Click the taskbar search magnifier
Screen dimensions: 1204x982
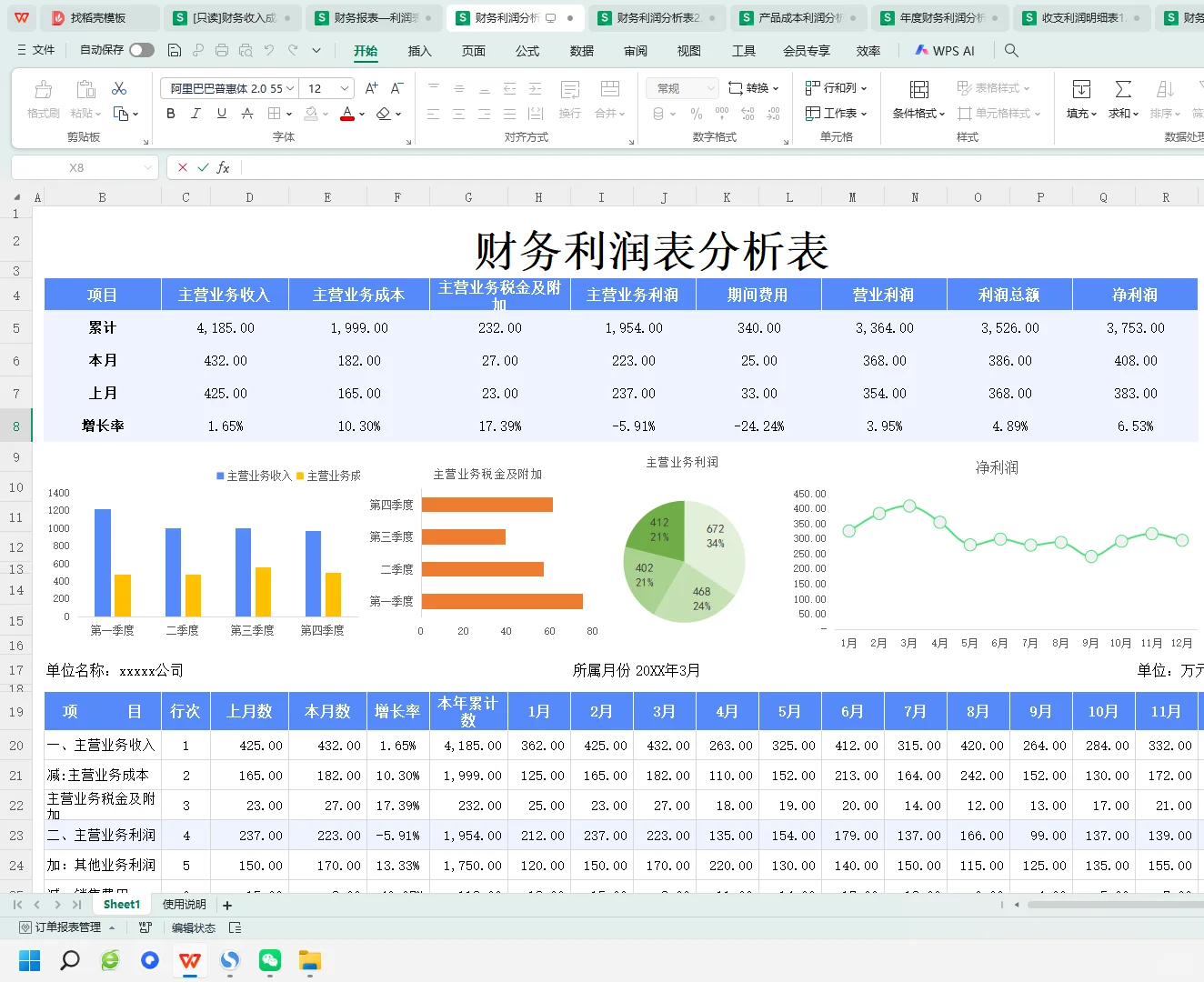(70, 960)
